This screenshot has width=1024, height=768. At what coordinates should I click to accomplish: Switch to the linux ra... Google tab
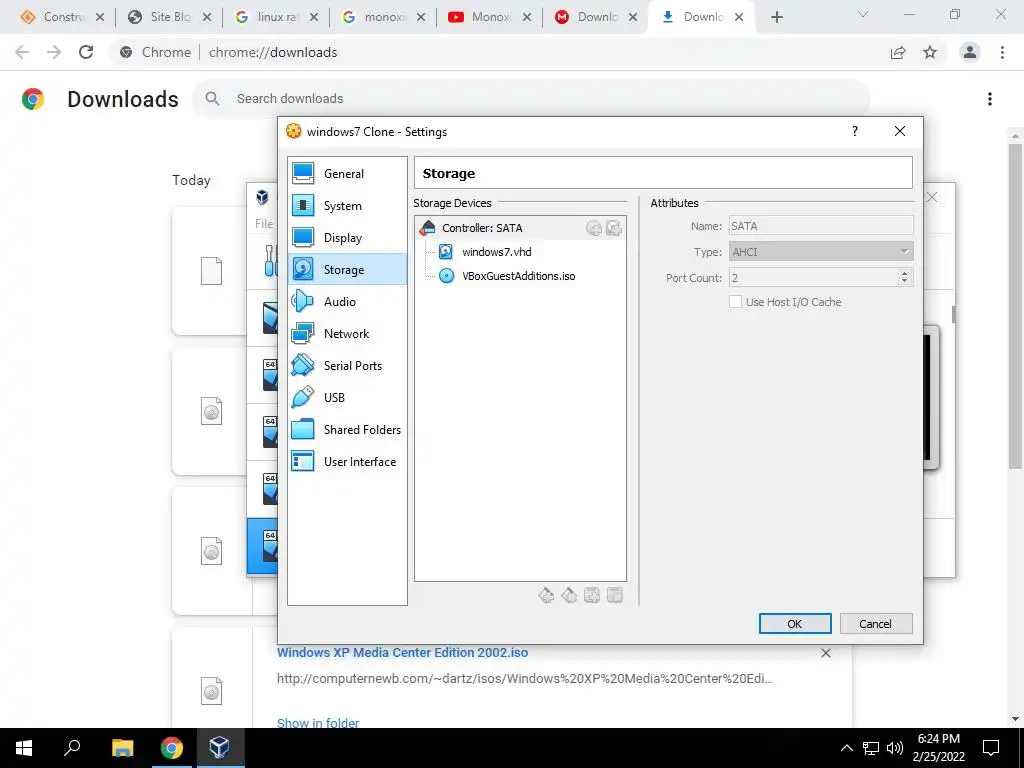pos(277,17)
